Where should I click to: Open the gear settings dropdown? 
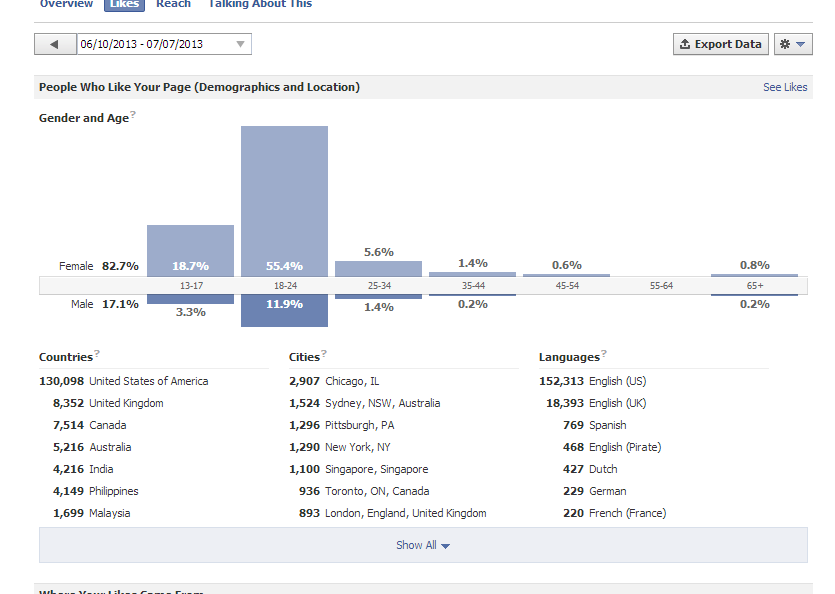click(793, 44)
